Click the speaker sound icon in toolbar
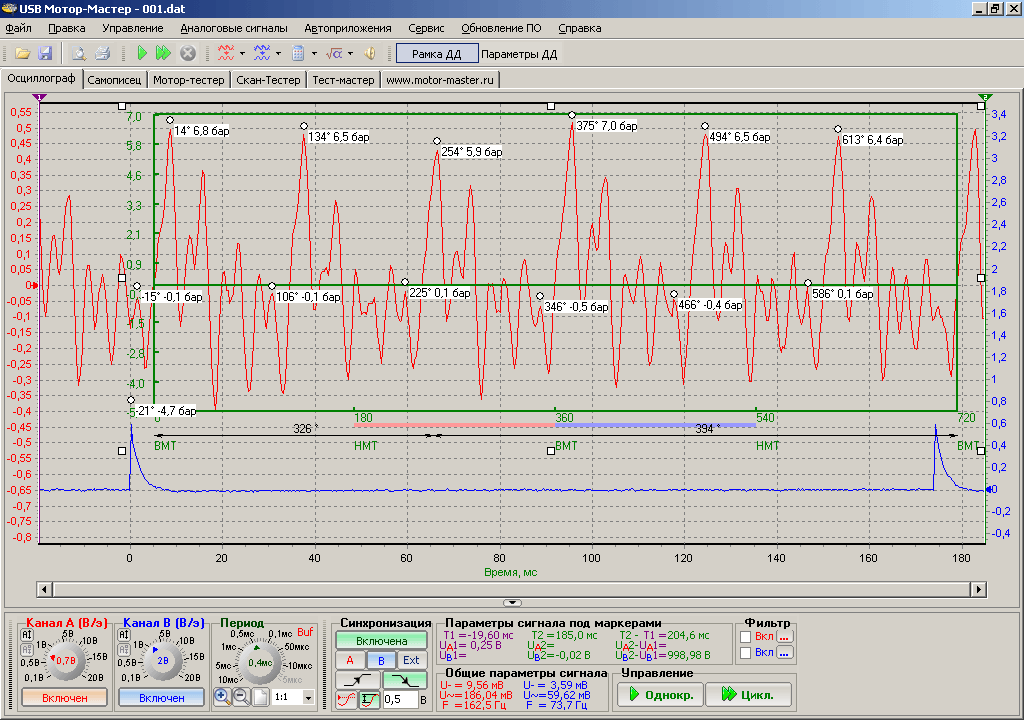Image resolution: width=1024 pixels, height=720 pixels. (370, 54)
